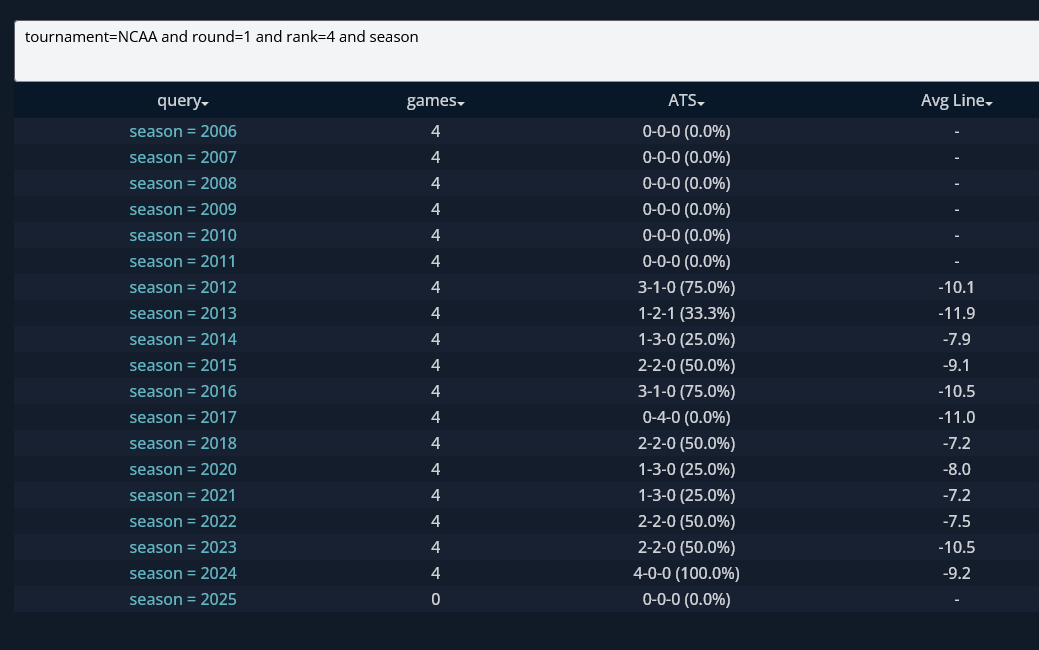Sort by the Avg Line column header
Screen dimensions: 1039x650
click(x=957, y=101)
